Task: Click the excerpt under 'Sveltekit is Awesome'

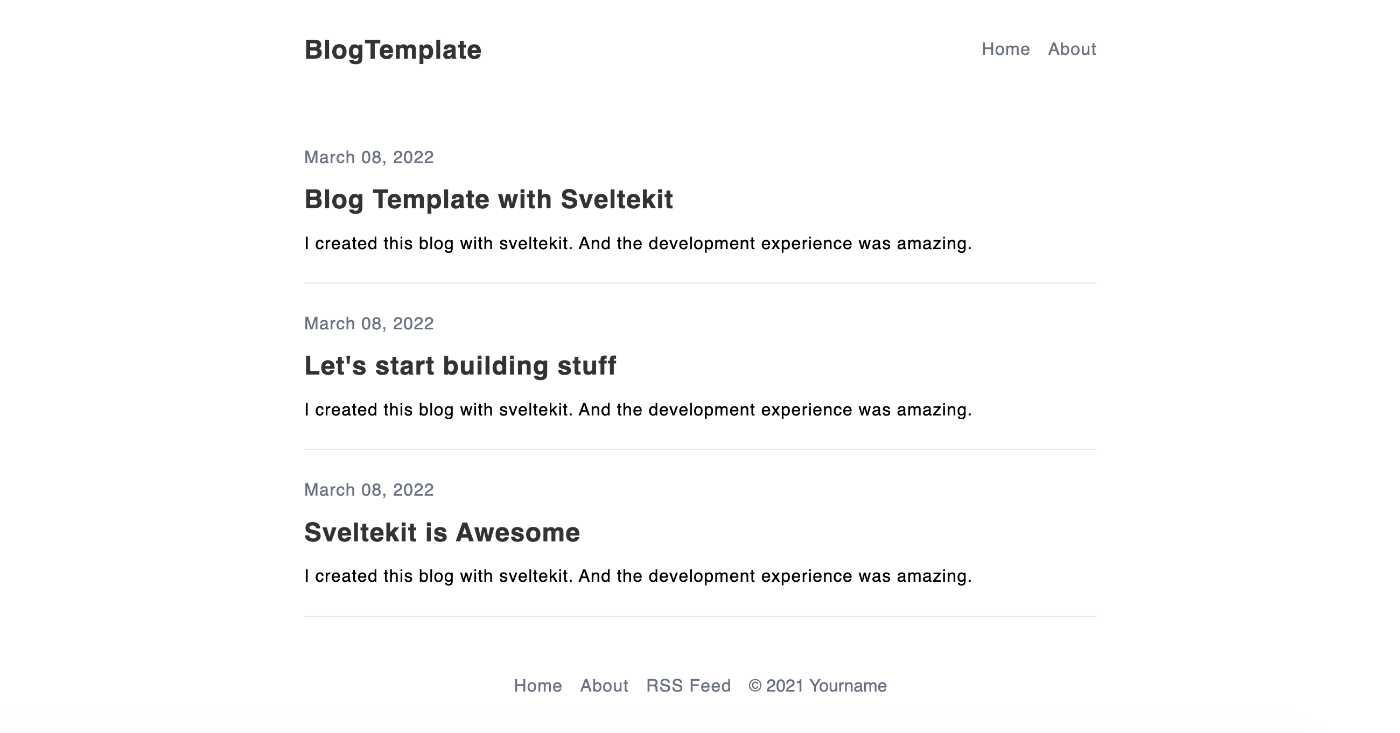Action: point(638,576)
